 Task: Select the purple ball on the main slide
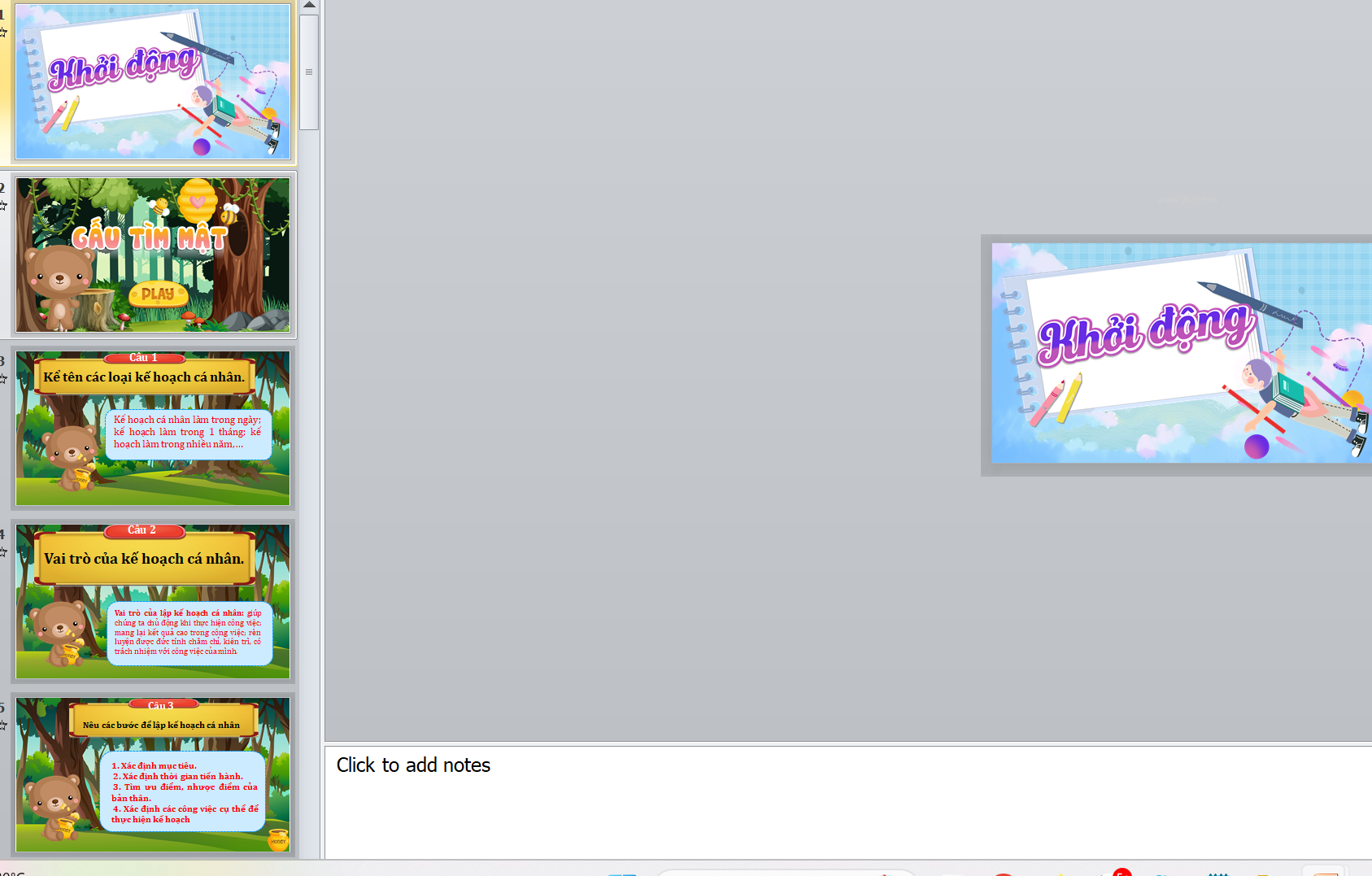(x=1257, y=447)
